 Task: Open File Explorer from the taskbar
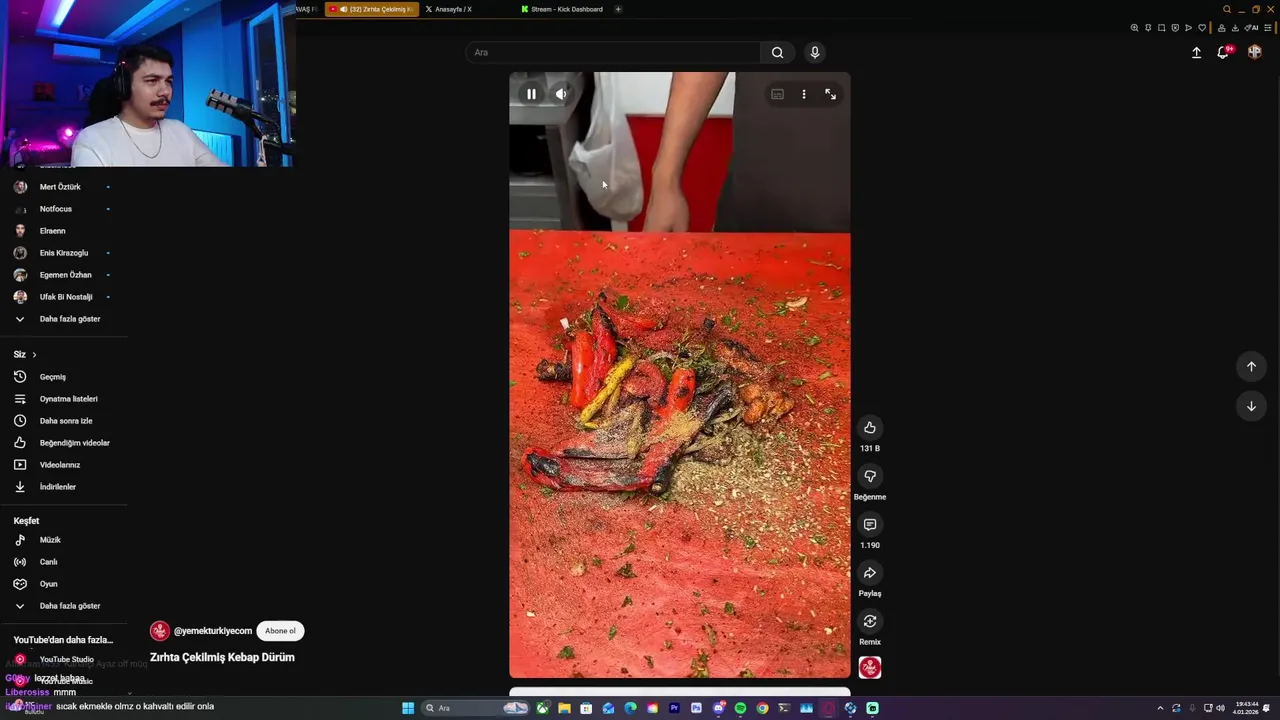pyautogui.click(x=564, y=708)
